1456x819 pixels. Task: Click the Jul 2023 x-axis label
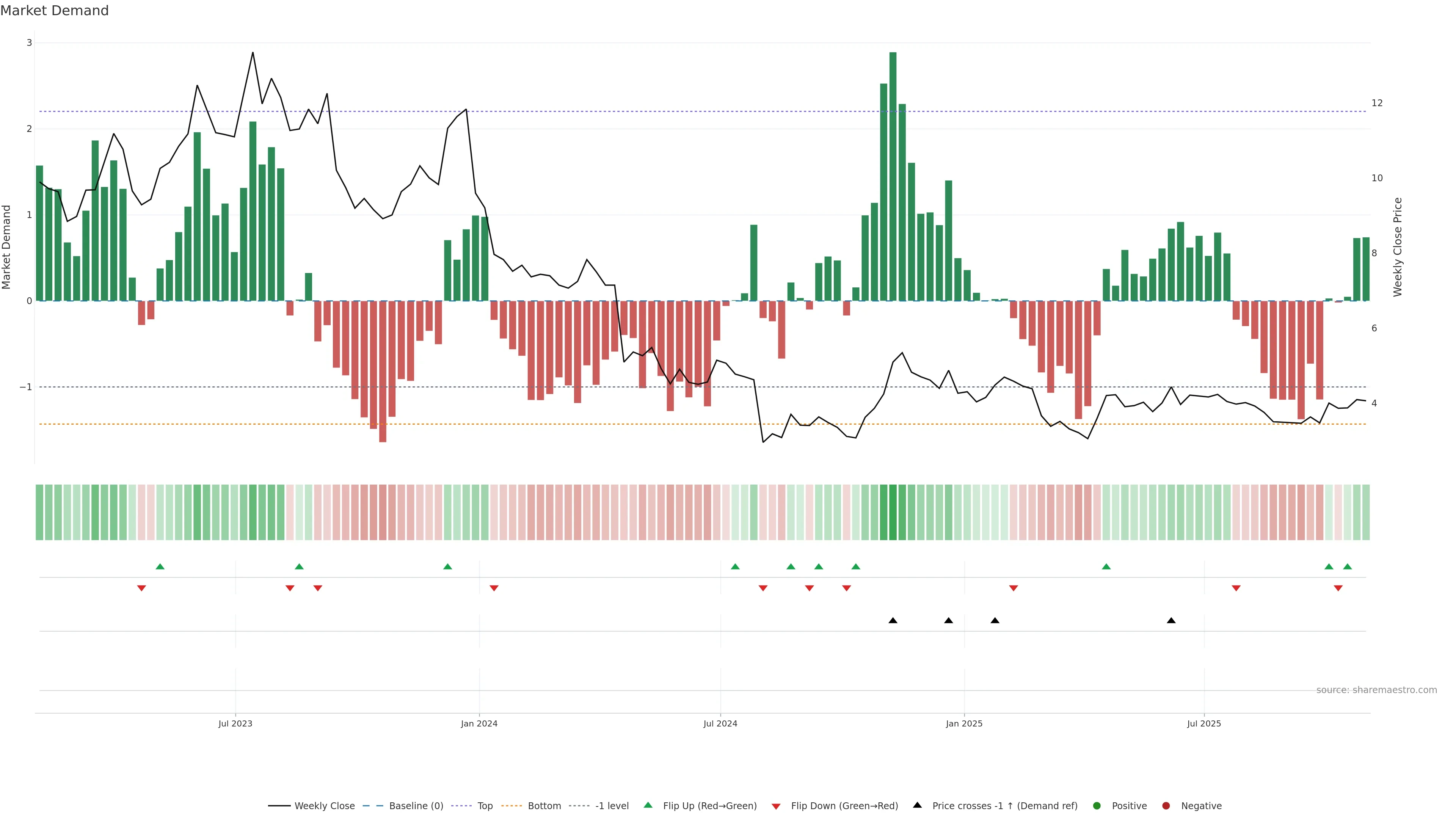235,724
